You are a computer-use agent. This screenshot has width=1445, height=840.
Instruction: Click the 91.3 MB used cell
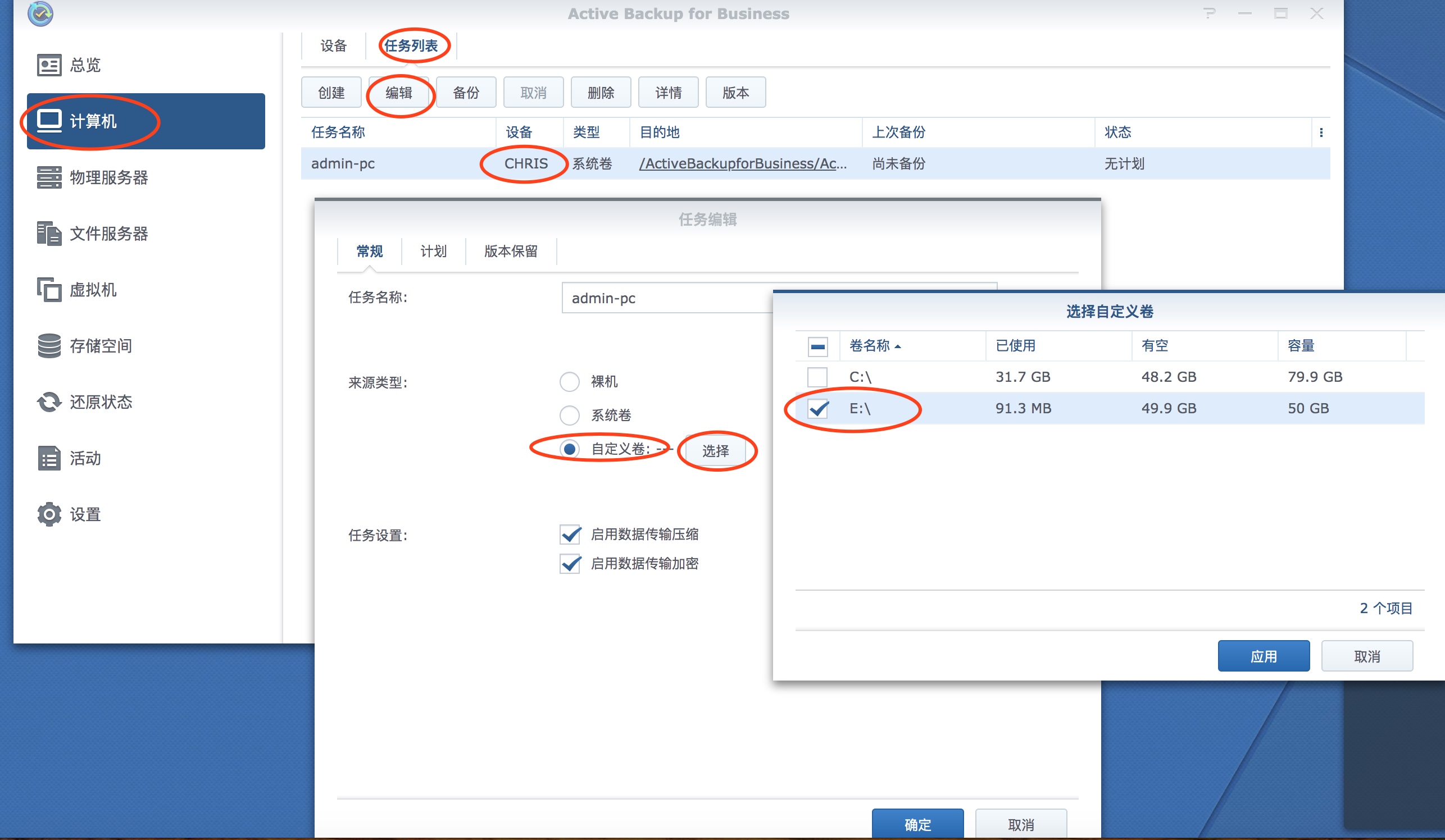point(1023,409)
